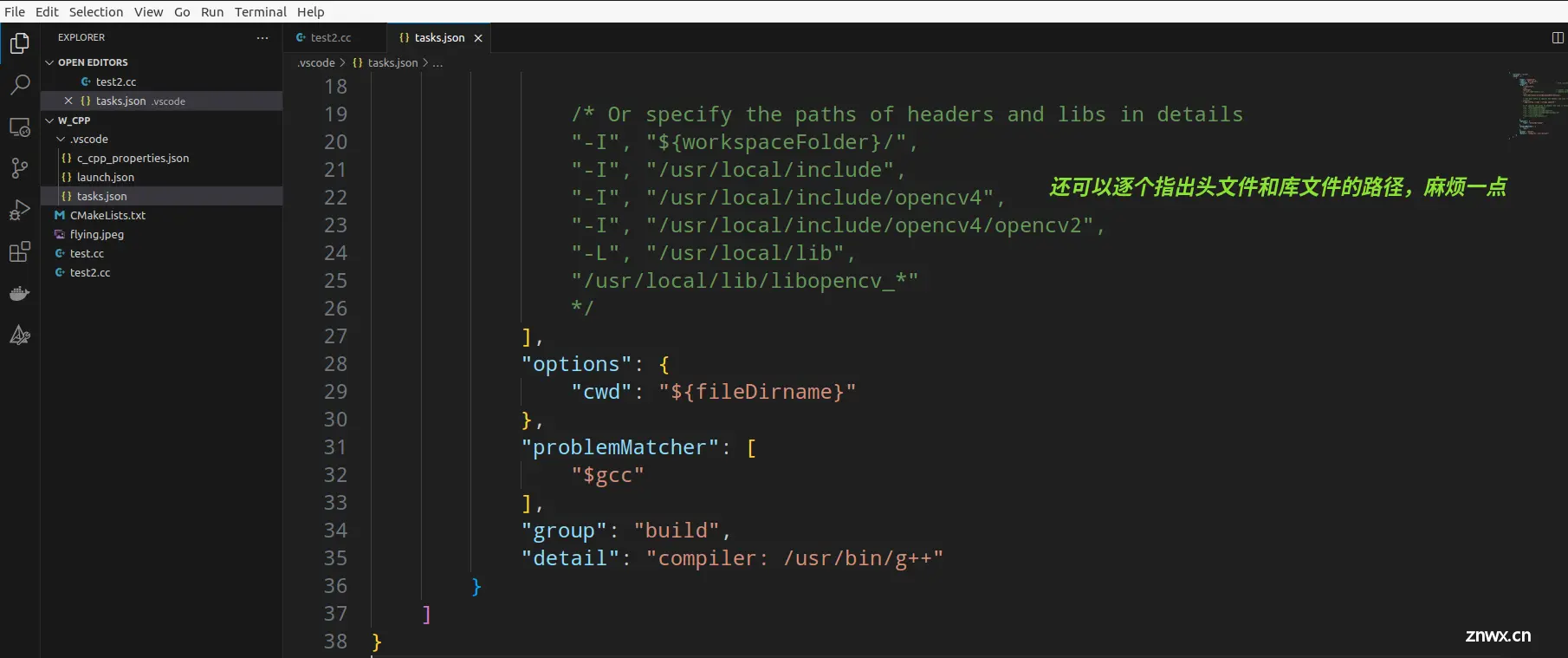Viewport: 1568px width, 658px height.
Task: Collapse the OPEN EDITORS section
Action: [49, 62]
